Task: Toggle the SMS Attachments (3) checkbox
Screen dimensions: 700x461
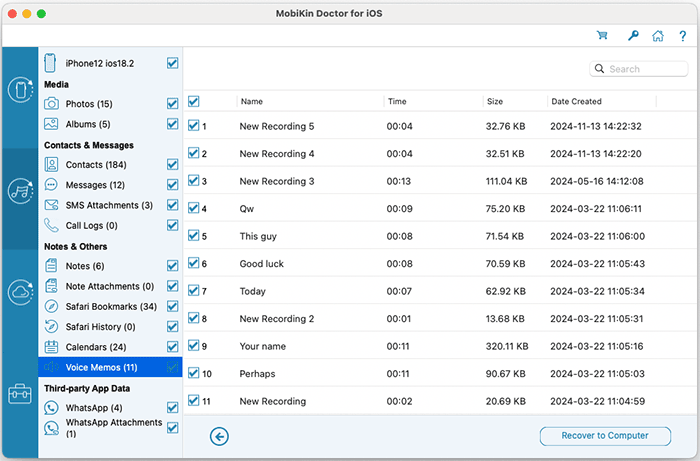Action: point(172,205)
